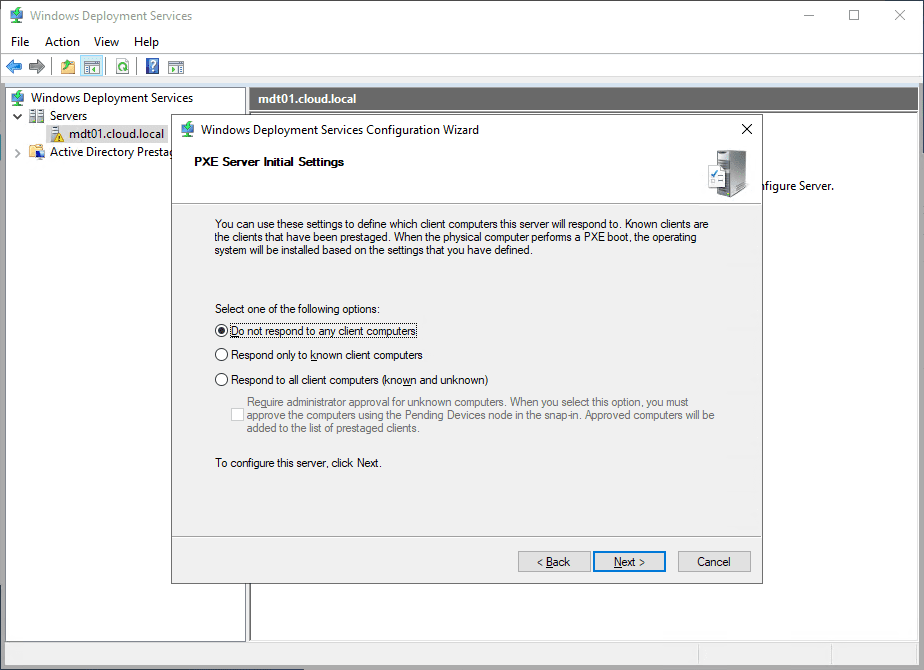Select Active Directory Prestaged Devices label
Image resolution: width=924 pixels, height=670 pixels.
click(x=110, y=151)
